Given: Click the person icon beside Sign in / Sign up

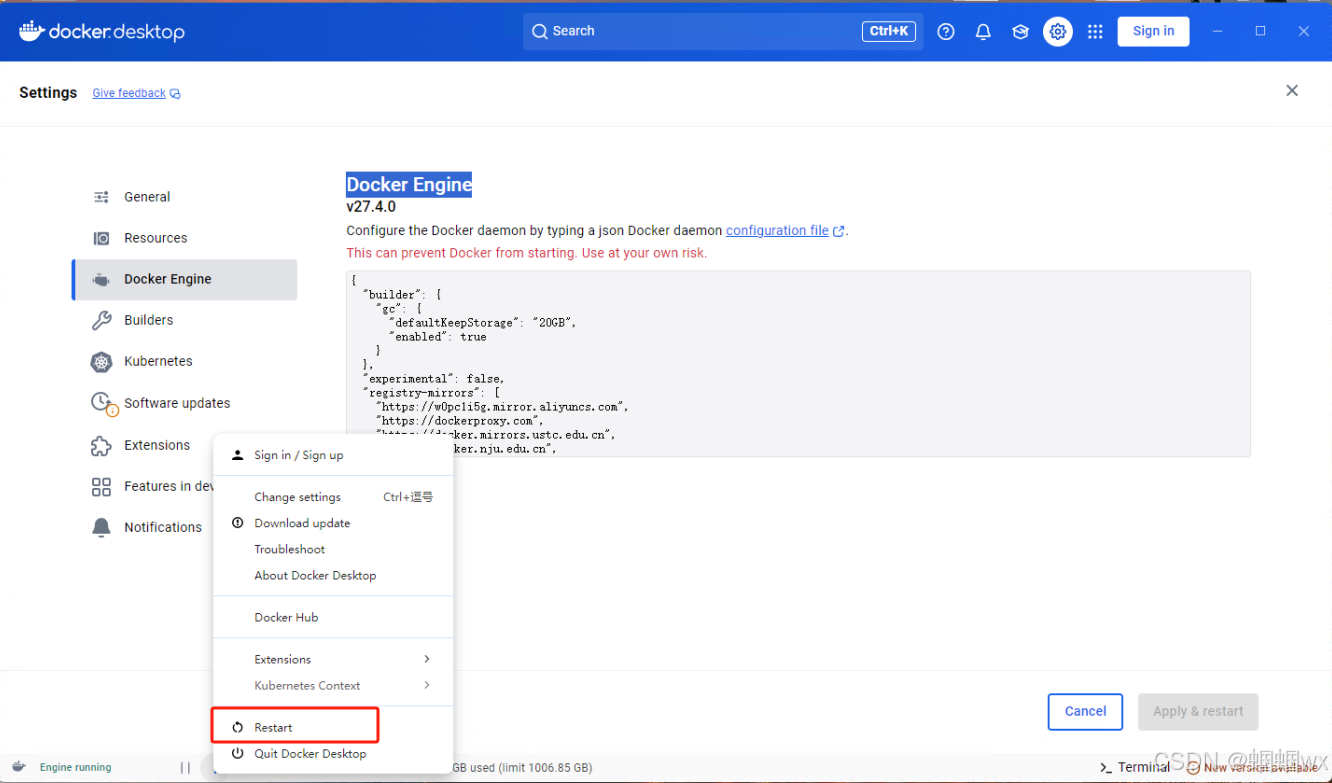Looking at the screenshot, I should pyautogui.click(x=238, y=455).
